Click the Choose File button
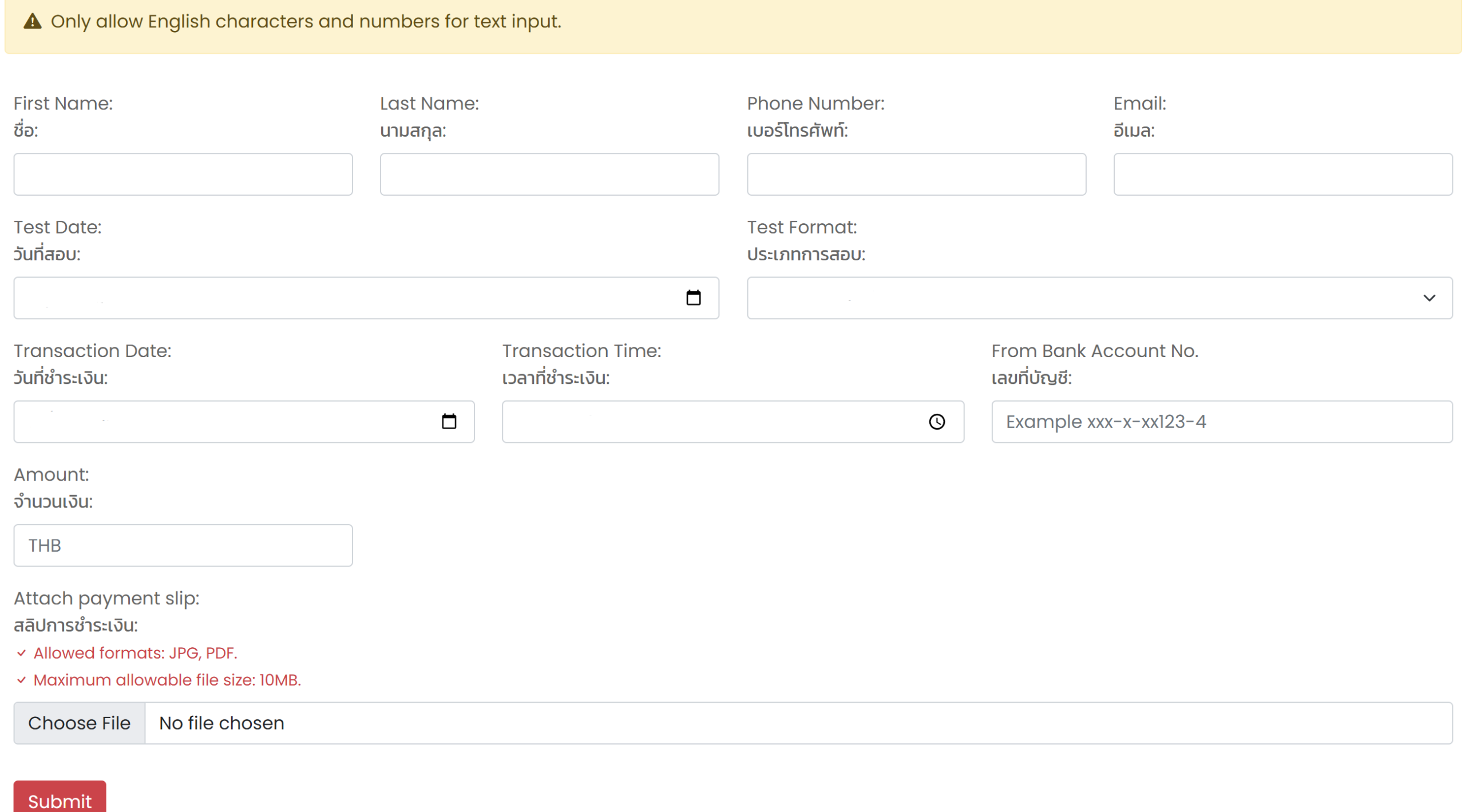Image resolution: width=1465 pixels, height=812 pixels. 79,723
